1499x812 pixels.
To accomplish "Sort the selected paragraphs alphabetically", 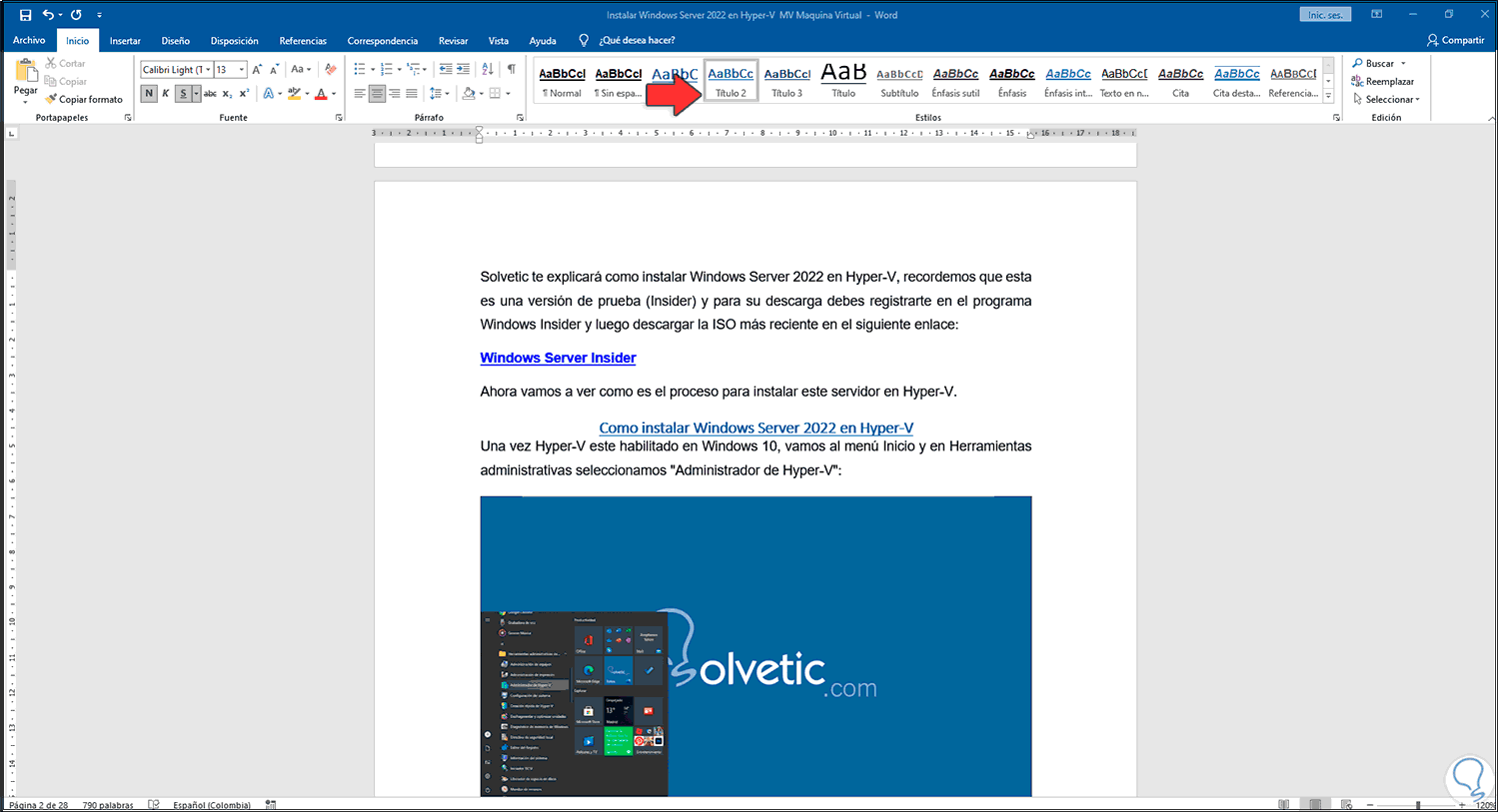I will click(x=488, y=69).
